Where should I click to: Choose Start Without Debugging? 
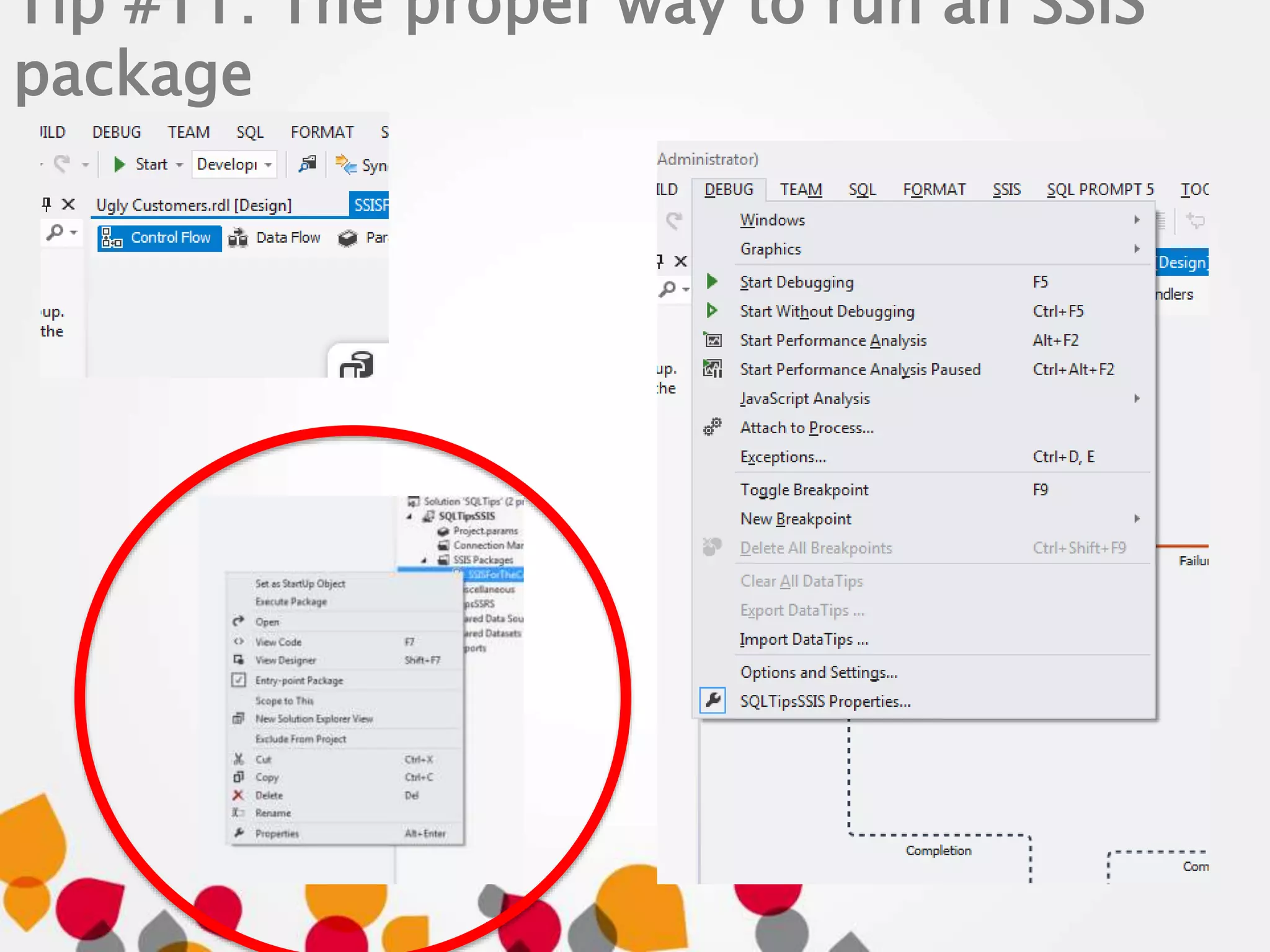(924, 312)
